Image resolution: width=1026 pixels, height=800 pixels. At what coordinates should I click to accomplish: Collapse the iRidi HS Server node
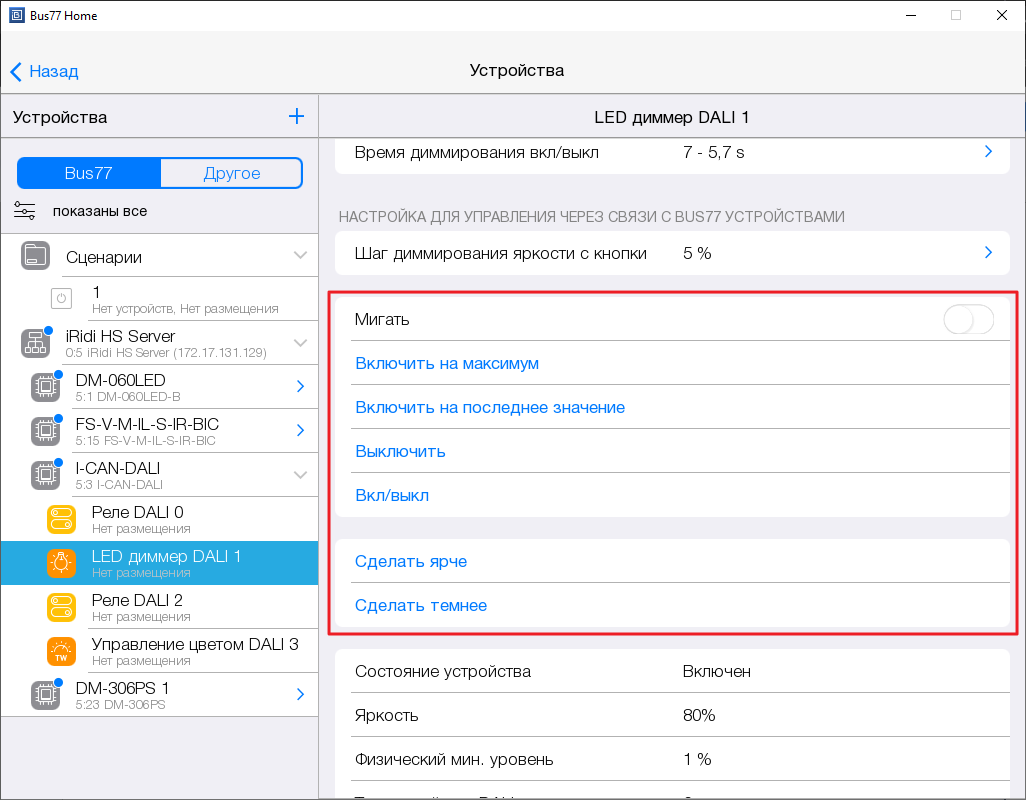click(300, 343)
